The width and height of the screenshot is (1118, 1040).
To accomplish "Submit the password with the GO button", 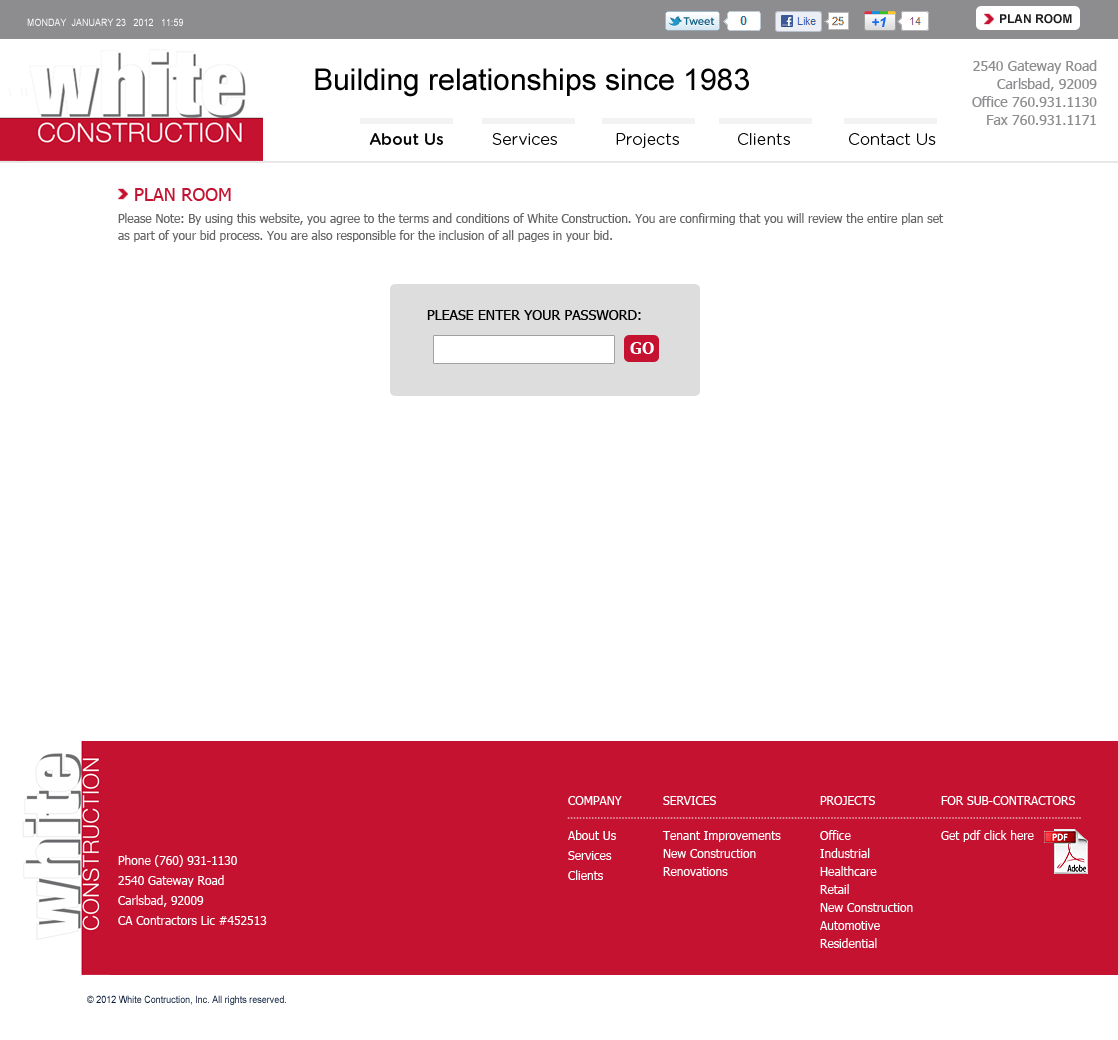I will pyautogui.click(x=641, y=349).
